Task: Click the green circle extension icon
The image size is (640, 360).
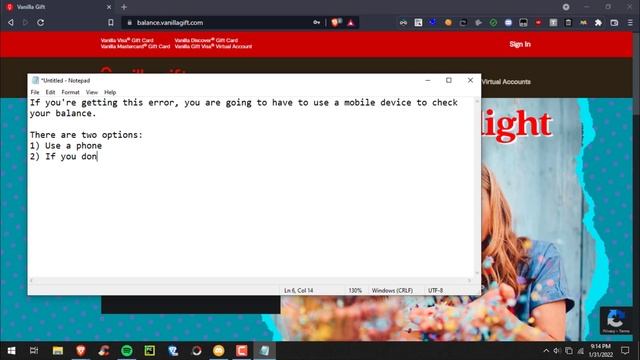Action: [493, 22]
